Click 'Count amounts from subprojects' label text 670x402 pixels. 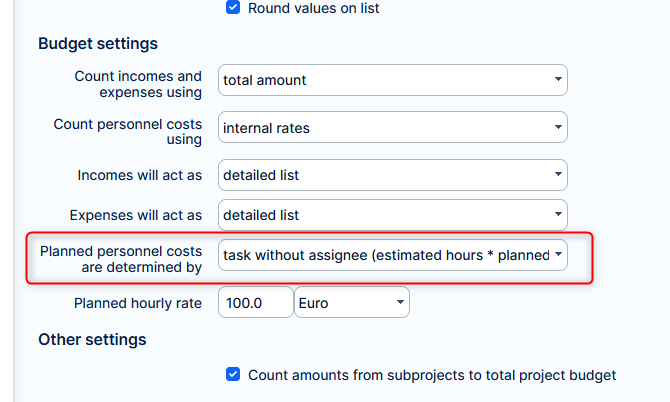pyautogui.click(x=432, y=375)
